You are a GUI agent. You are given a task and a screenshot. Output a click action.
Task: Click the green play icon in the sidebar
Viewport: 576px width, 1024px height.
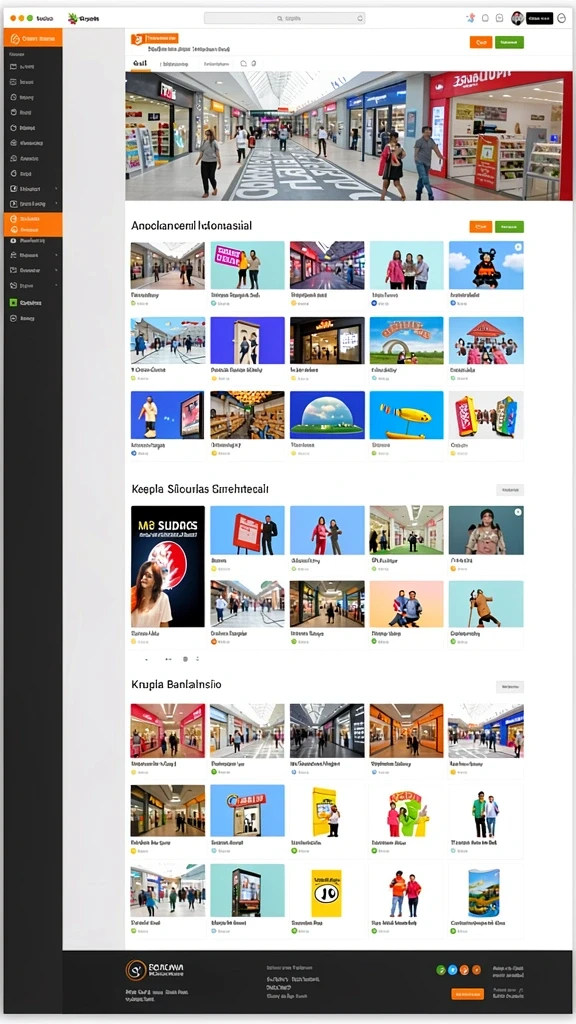pos(13,303)
